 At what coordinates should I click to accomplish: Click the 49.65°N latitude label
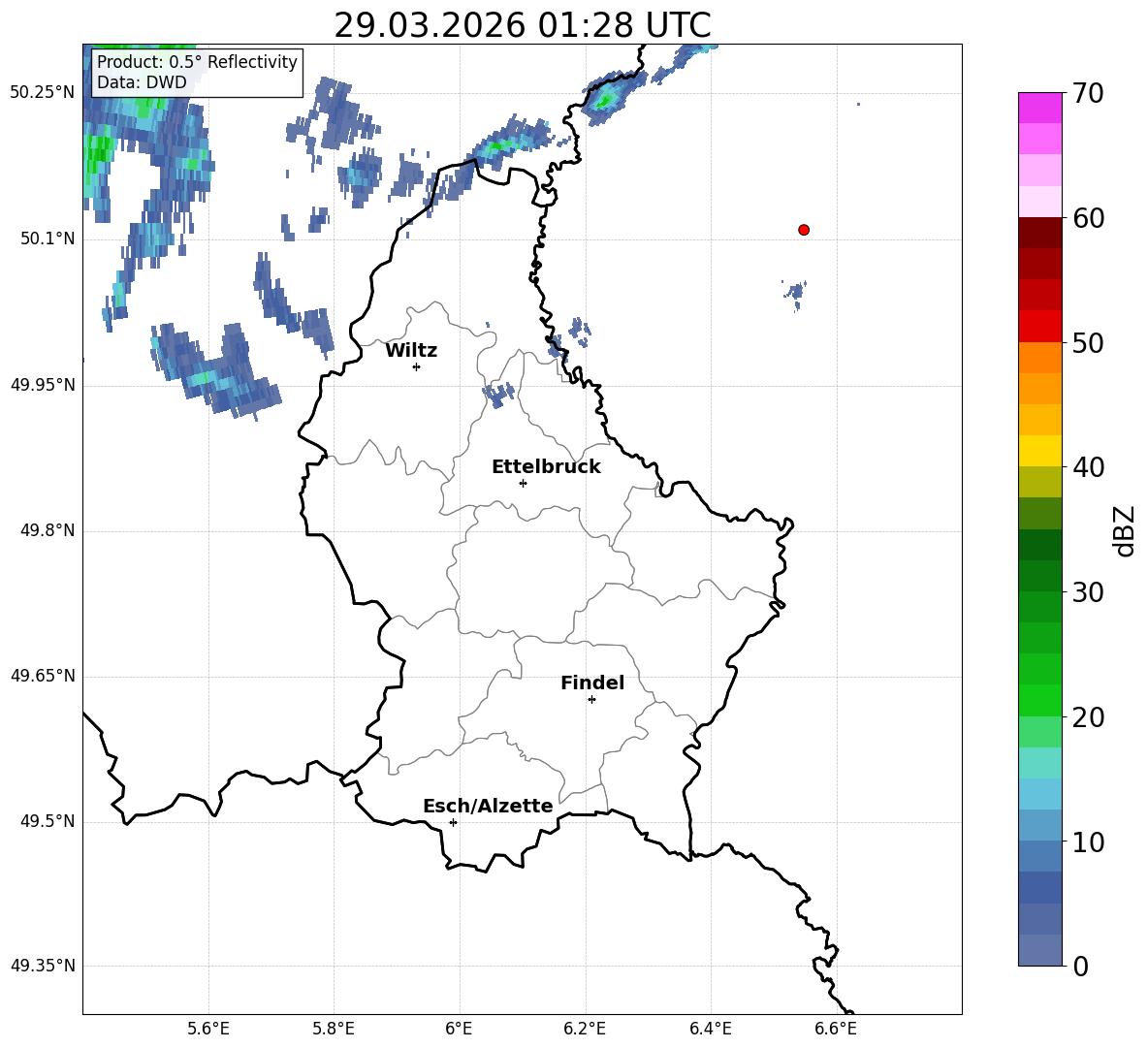click(43, 677)
